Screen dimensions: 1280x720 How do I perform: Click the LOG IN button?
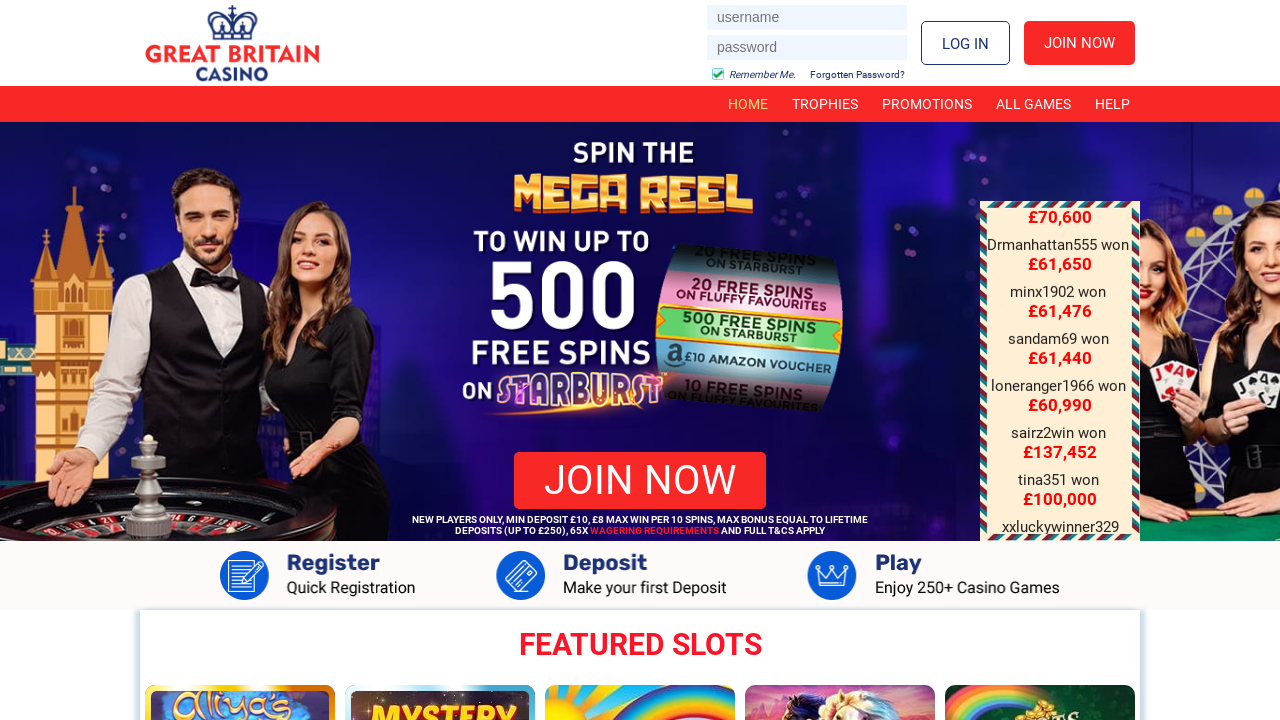coord(965,43)
